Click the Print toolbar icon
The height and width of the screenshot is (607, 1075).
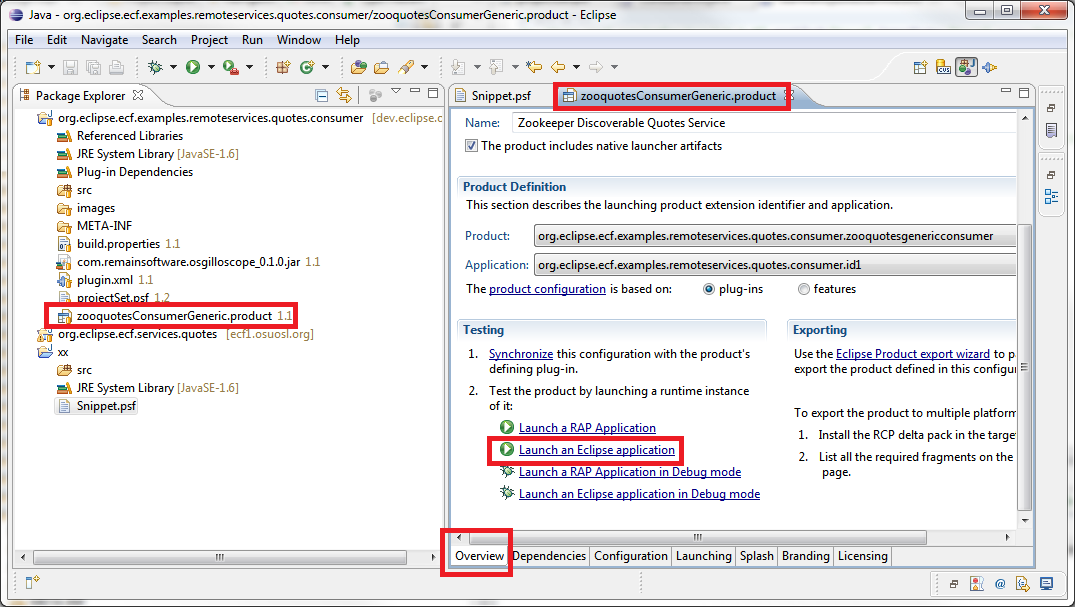point(117,67)
